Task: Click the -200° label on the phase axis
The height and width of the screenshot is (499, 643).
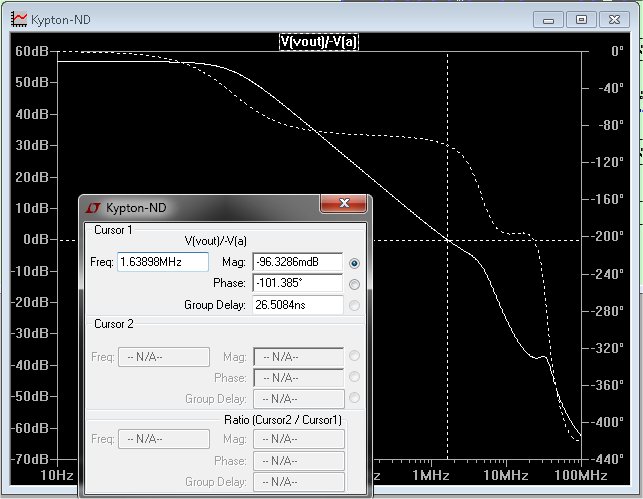Action: [608, 236]
